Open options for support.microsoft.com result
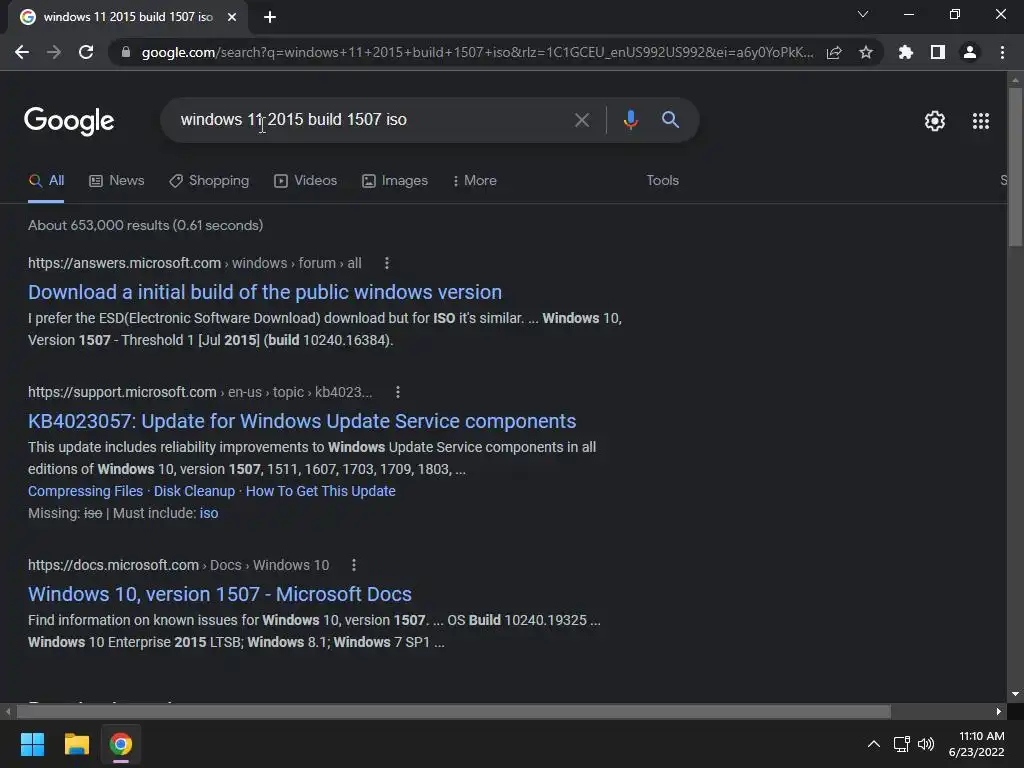The height and width of the screenshot is (768, 1024). pyautogui.click(x=398, y=392)
